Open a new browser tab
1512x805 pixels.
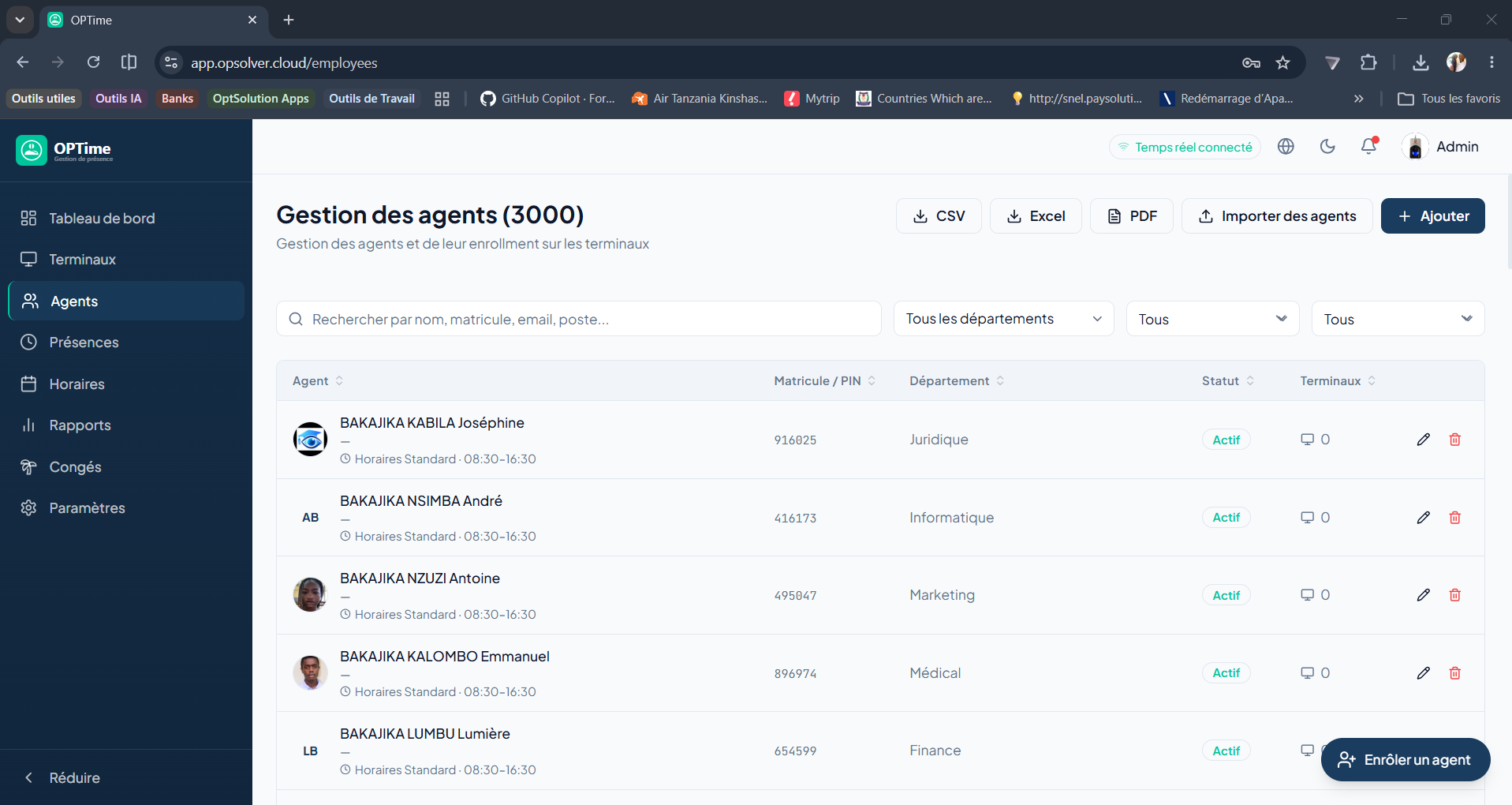289,20
